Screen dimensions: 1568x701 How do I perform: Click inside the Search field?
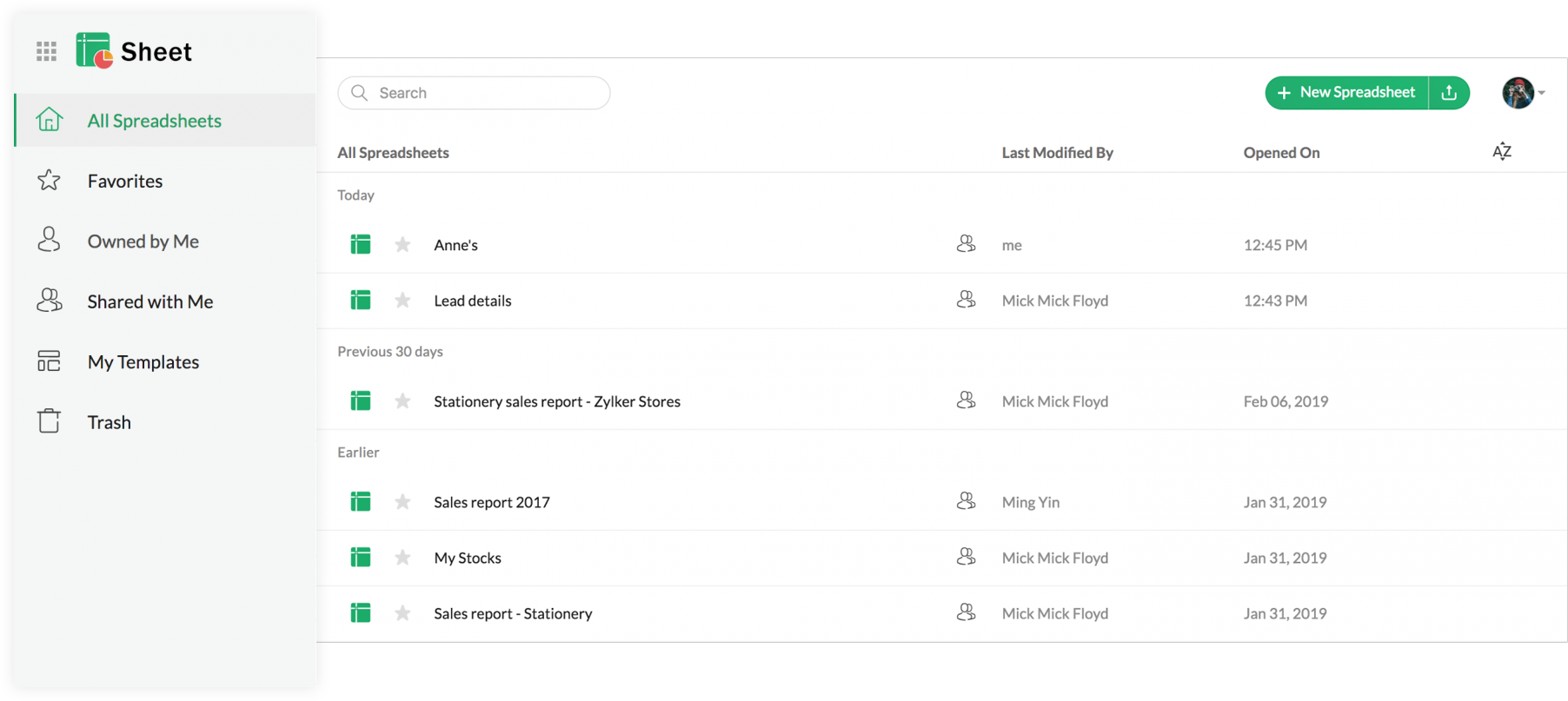coord(474,92)
